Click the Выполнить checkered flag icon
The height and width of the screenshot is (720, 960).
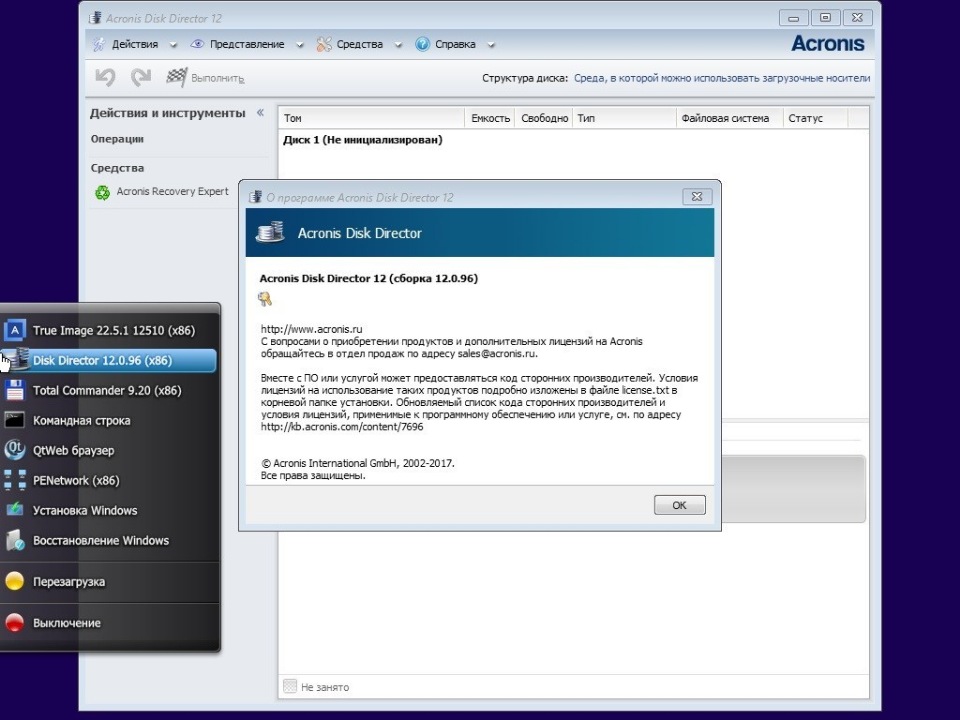click(x=176, y=77)
